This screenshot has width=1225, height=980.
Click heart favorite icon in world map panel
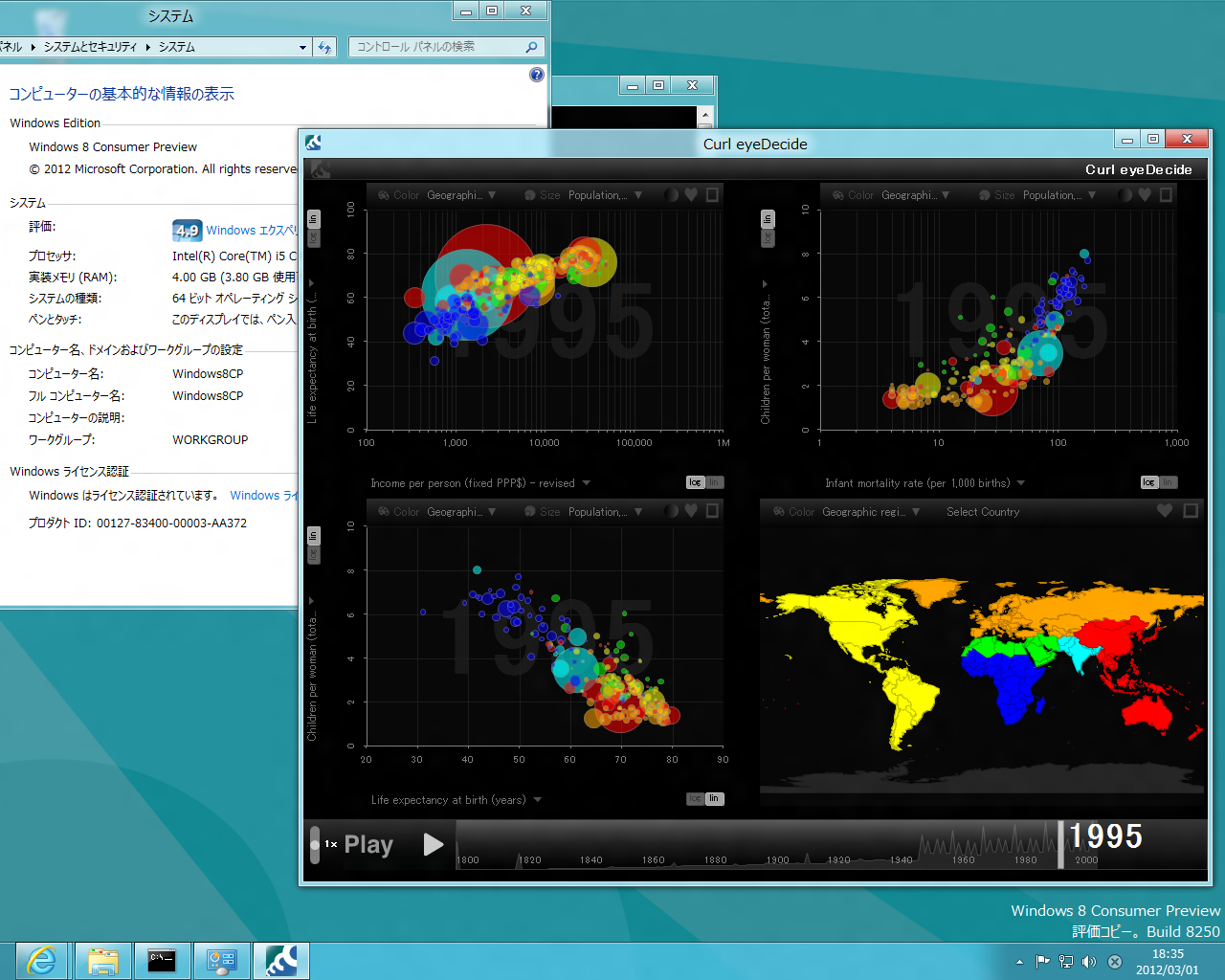(x=1165, y=511)
